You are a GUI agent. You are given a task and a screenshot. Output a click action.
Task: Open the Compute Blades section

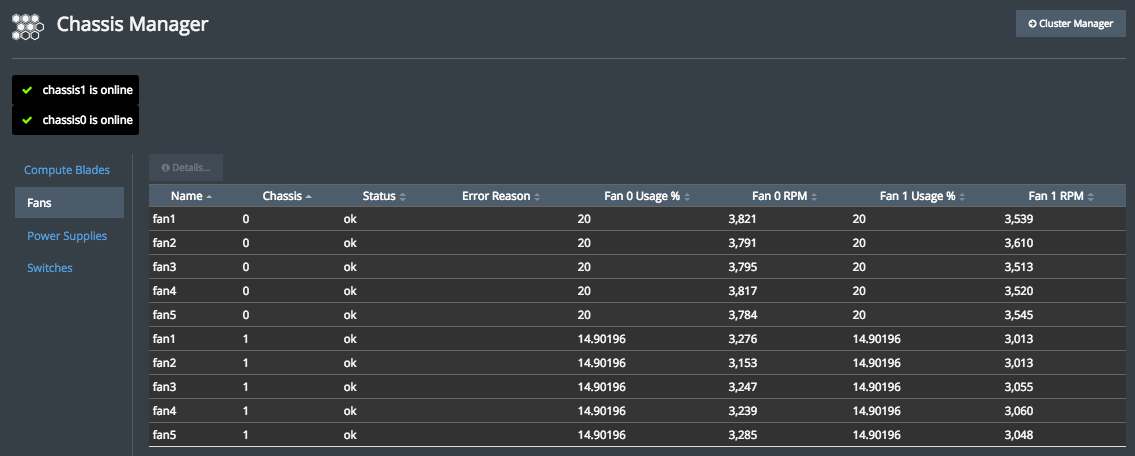pyautogui.click(x=67, y=170)
